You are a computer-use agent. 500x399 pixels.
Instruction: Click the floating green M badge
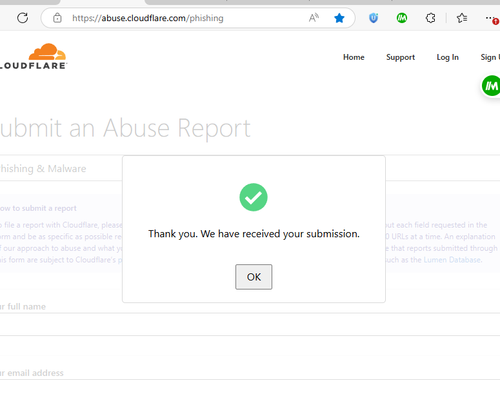(x=491, y=86)
